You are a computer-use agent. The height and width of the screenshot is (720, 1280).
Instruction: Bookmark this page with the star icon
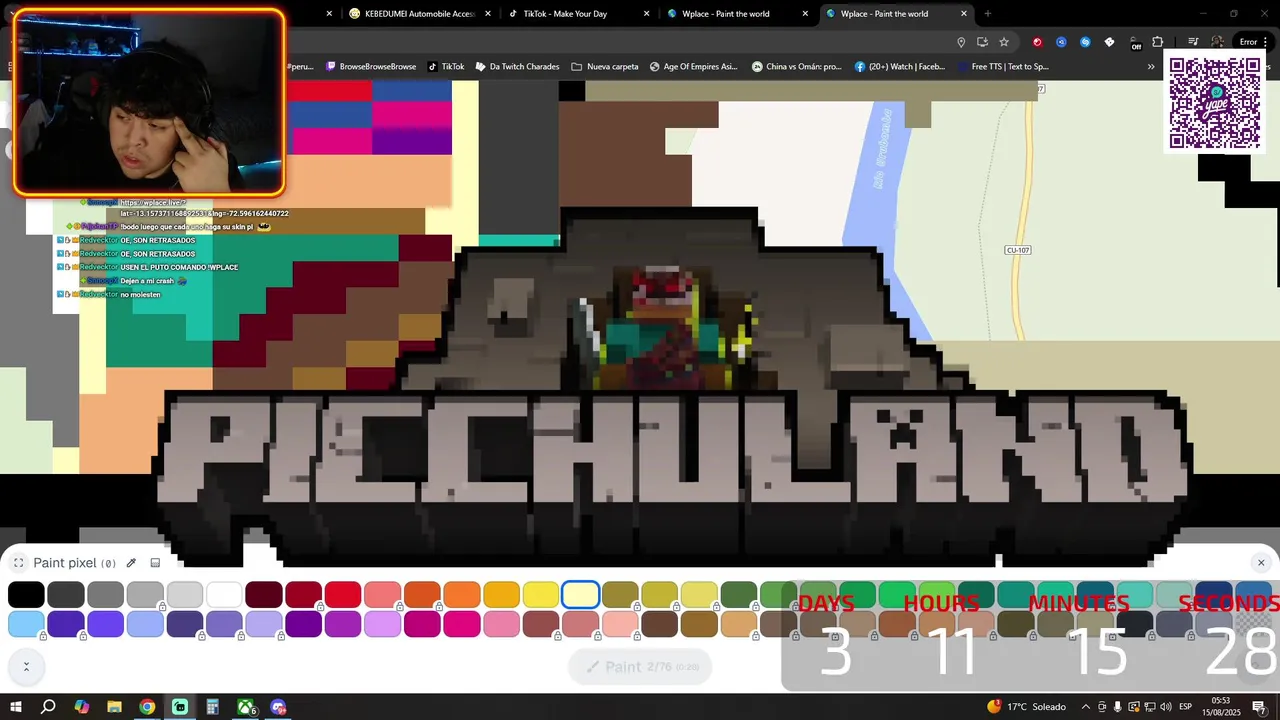pyautogui.click(x=1004, y=42)
